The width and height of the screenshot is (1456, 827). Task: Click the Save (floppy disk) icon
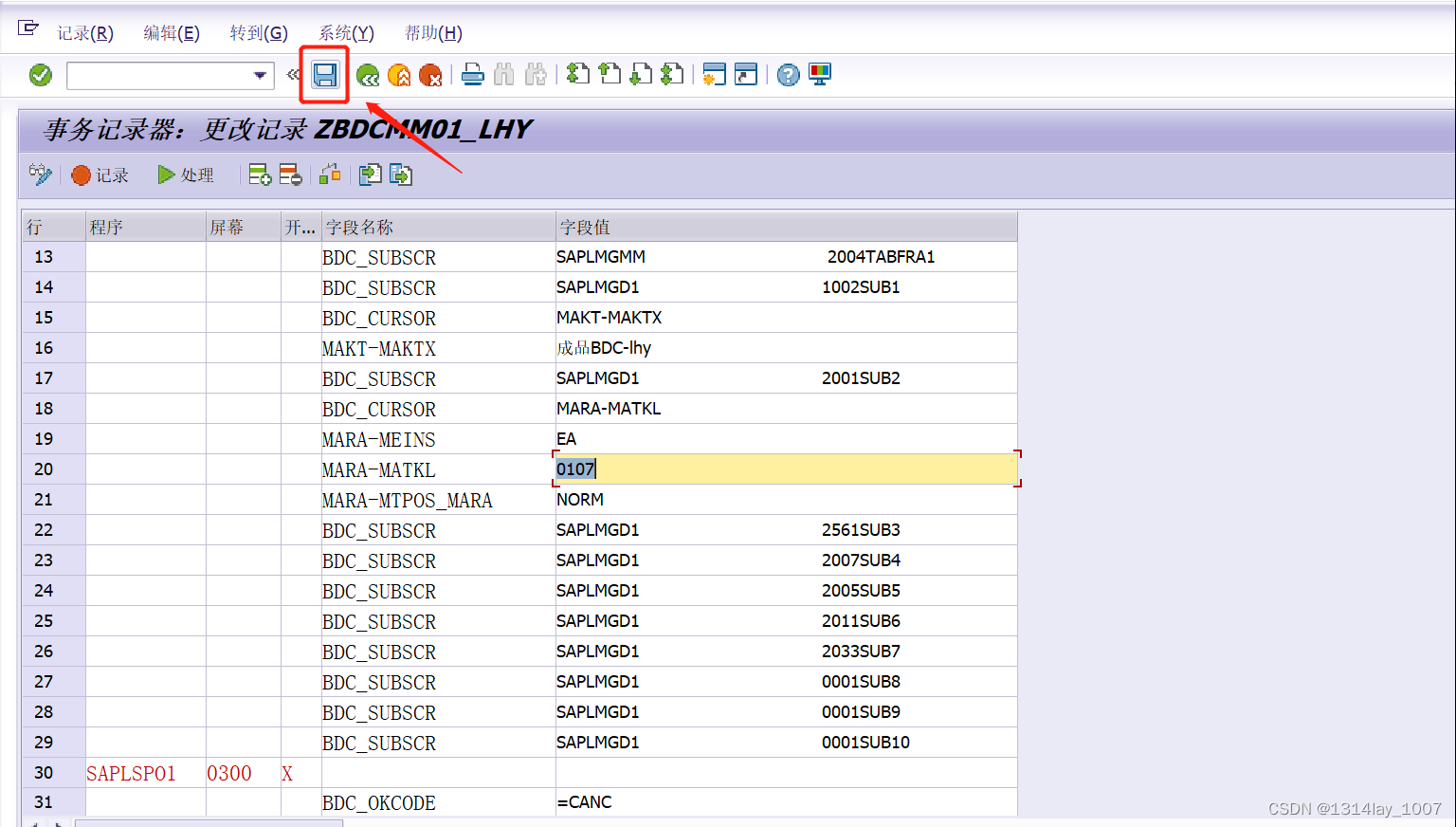325,75
